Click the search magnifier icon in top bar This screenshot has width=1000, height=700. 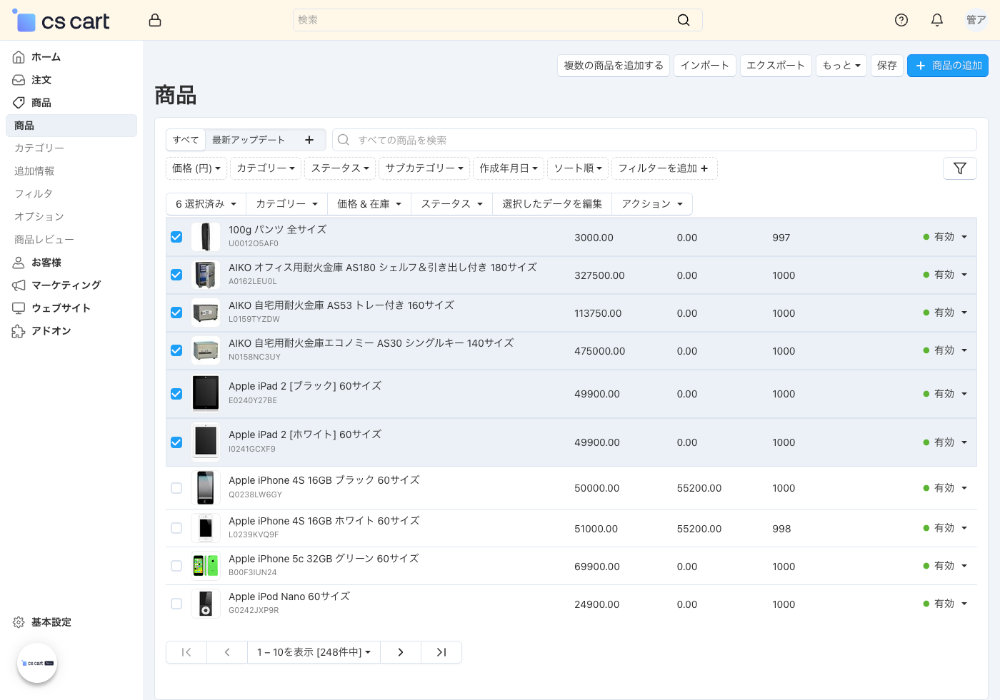(x=683, y=20)
